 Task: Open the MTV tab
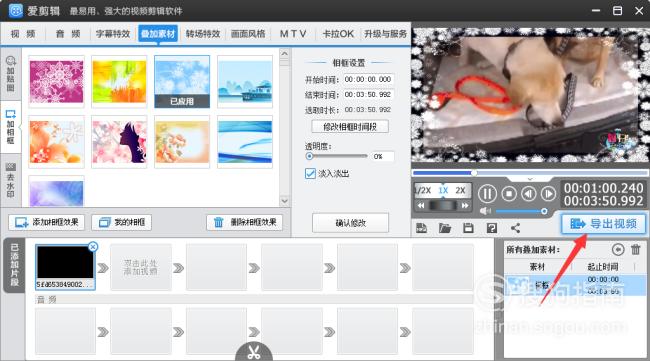(293, 34)
